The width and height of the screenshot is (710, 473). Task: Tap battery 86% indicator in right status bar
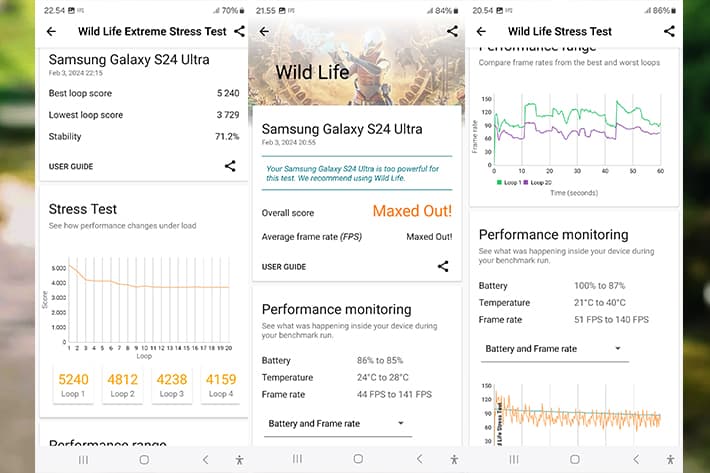(x=664, y=10)
